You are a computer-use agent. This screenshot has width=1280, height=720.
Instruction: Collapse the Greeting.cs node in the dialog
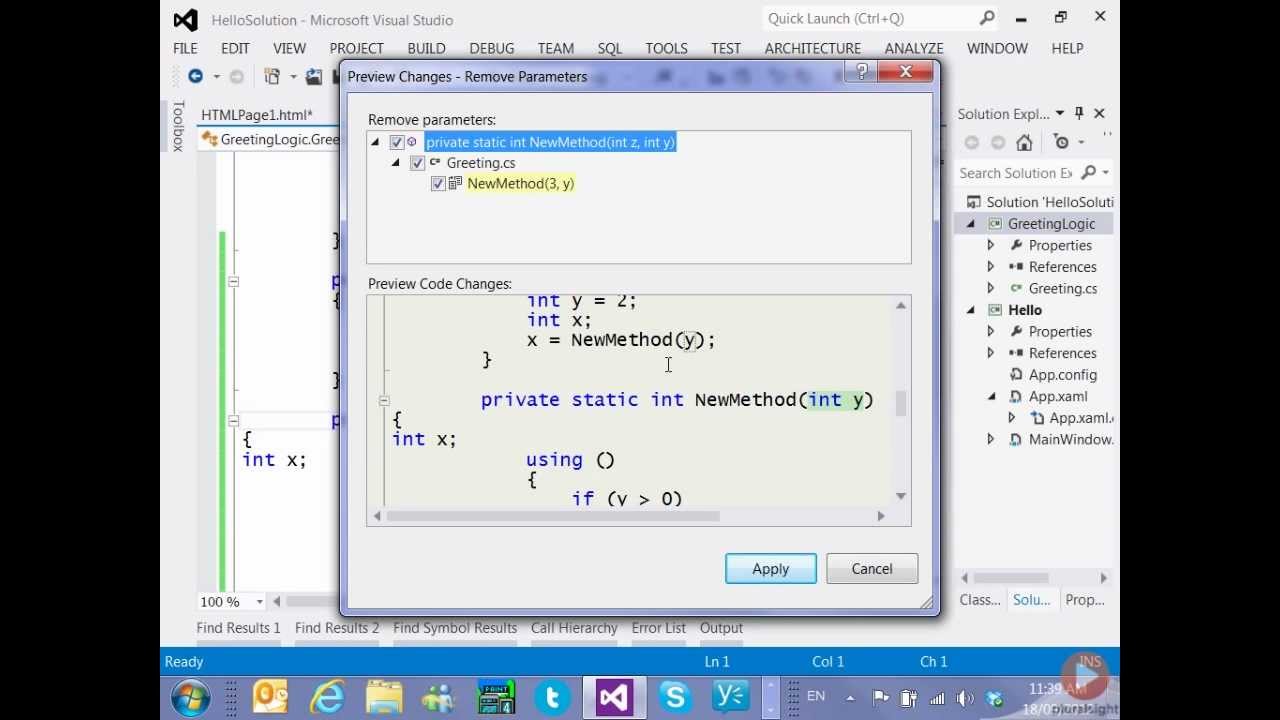point(396,162)
